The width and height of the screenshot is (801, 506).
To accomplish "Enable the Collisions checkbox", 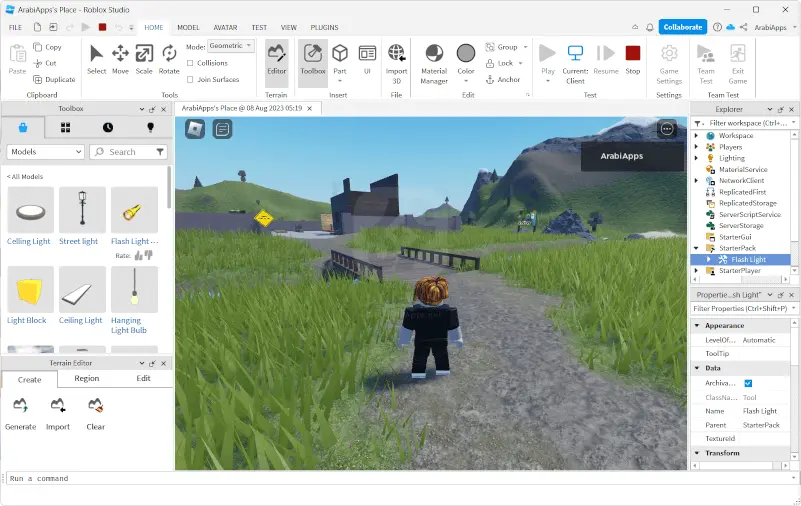I will 190,63.
